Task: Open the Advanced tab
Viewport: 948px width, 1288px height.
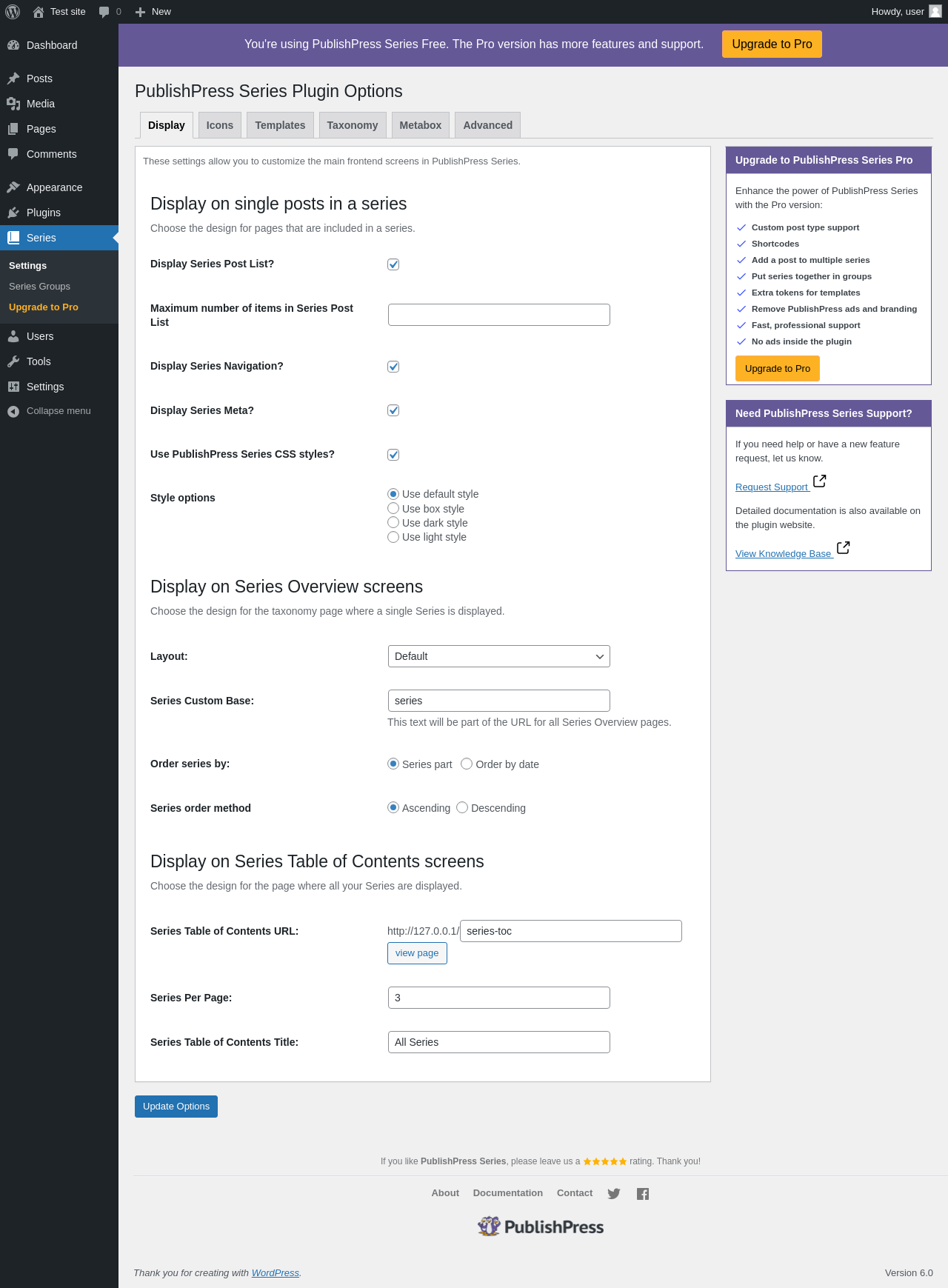Action: click(x=488, y=125)
